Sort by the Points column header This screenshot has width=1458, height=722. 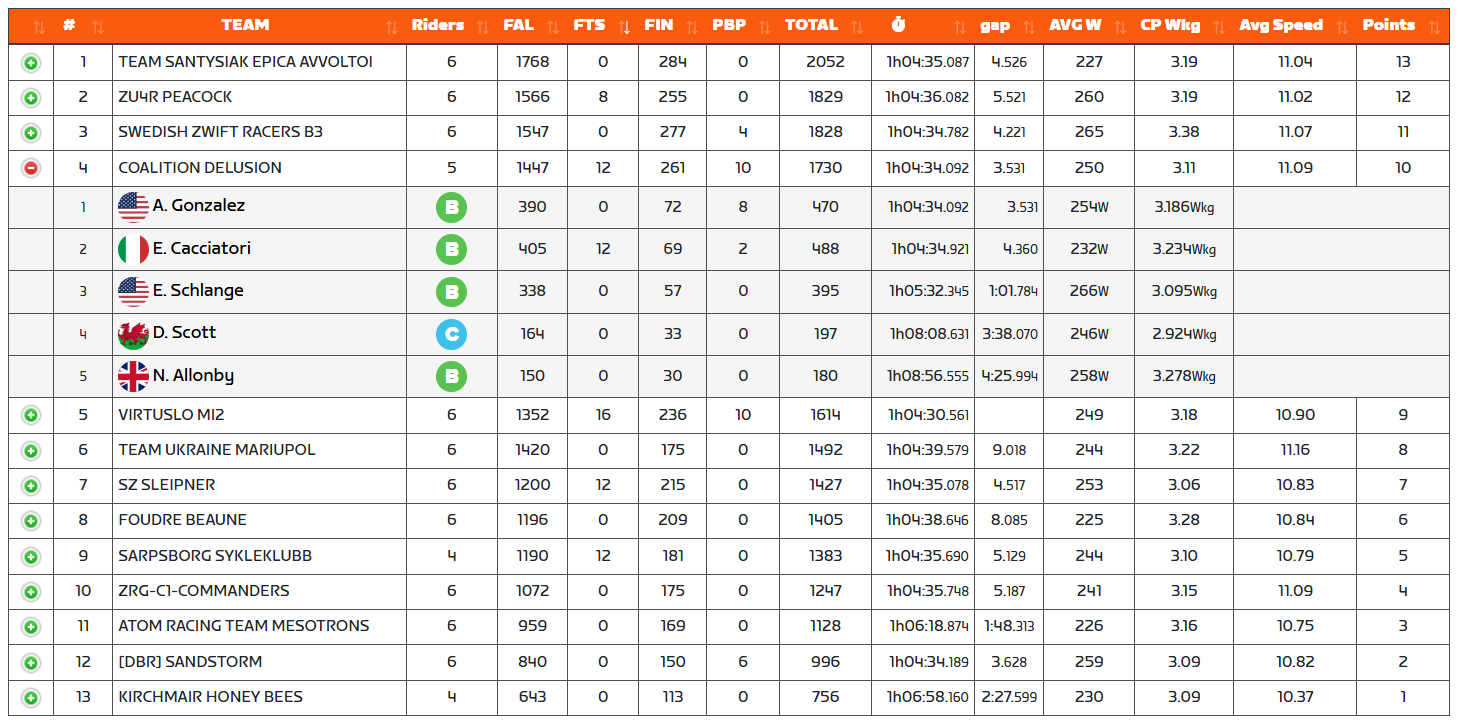tap(1389, 26)
